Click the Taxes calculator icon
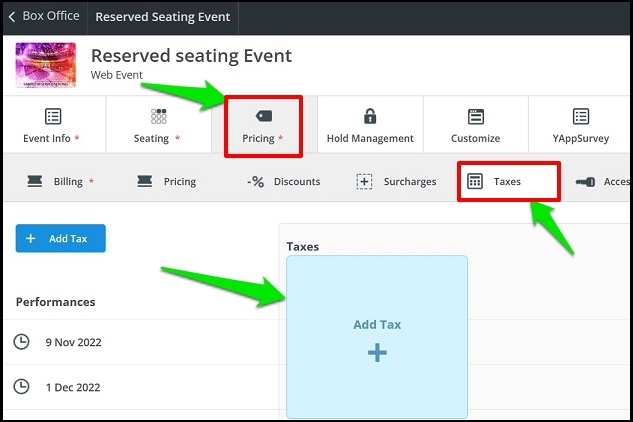 [475, 181]
